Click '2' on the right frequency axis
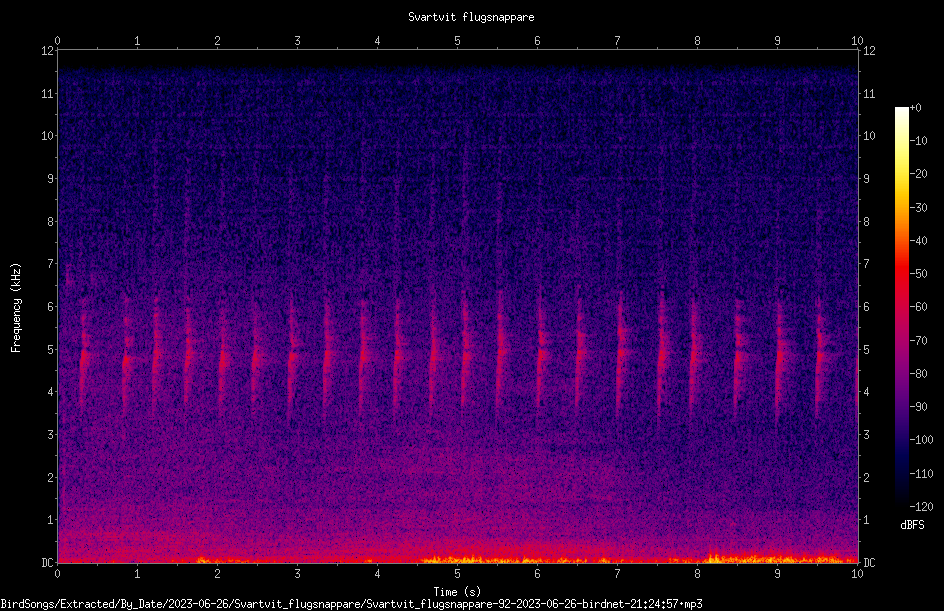Image resolution: width=944 pixels, height=611 pixels. (866, 477)
